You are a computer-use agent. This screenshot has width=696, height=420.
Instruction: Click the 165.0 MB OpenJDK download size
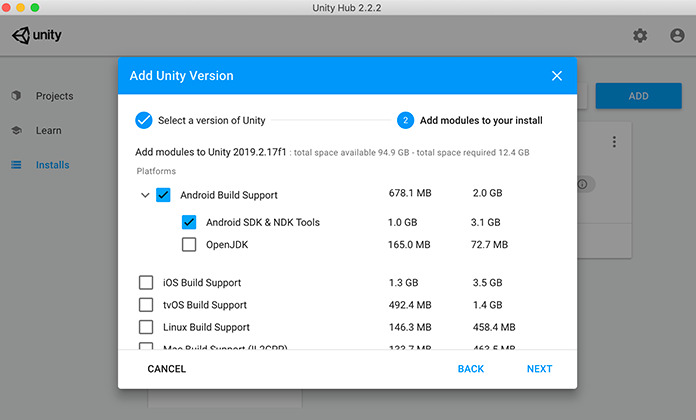409,245
